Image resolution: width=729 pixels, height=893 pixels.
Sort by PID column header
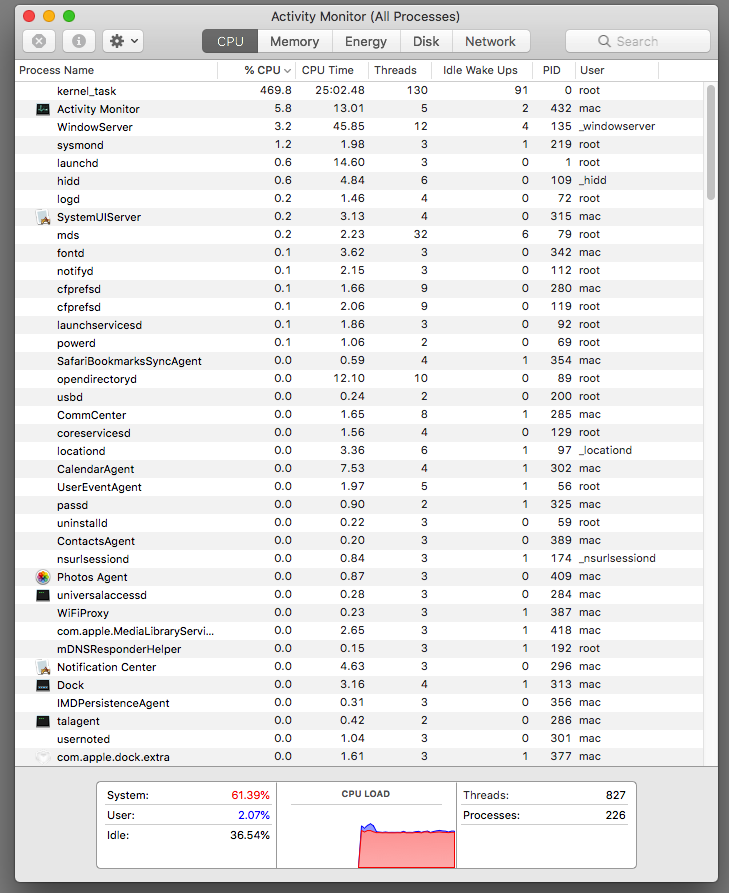[554, 70]
